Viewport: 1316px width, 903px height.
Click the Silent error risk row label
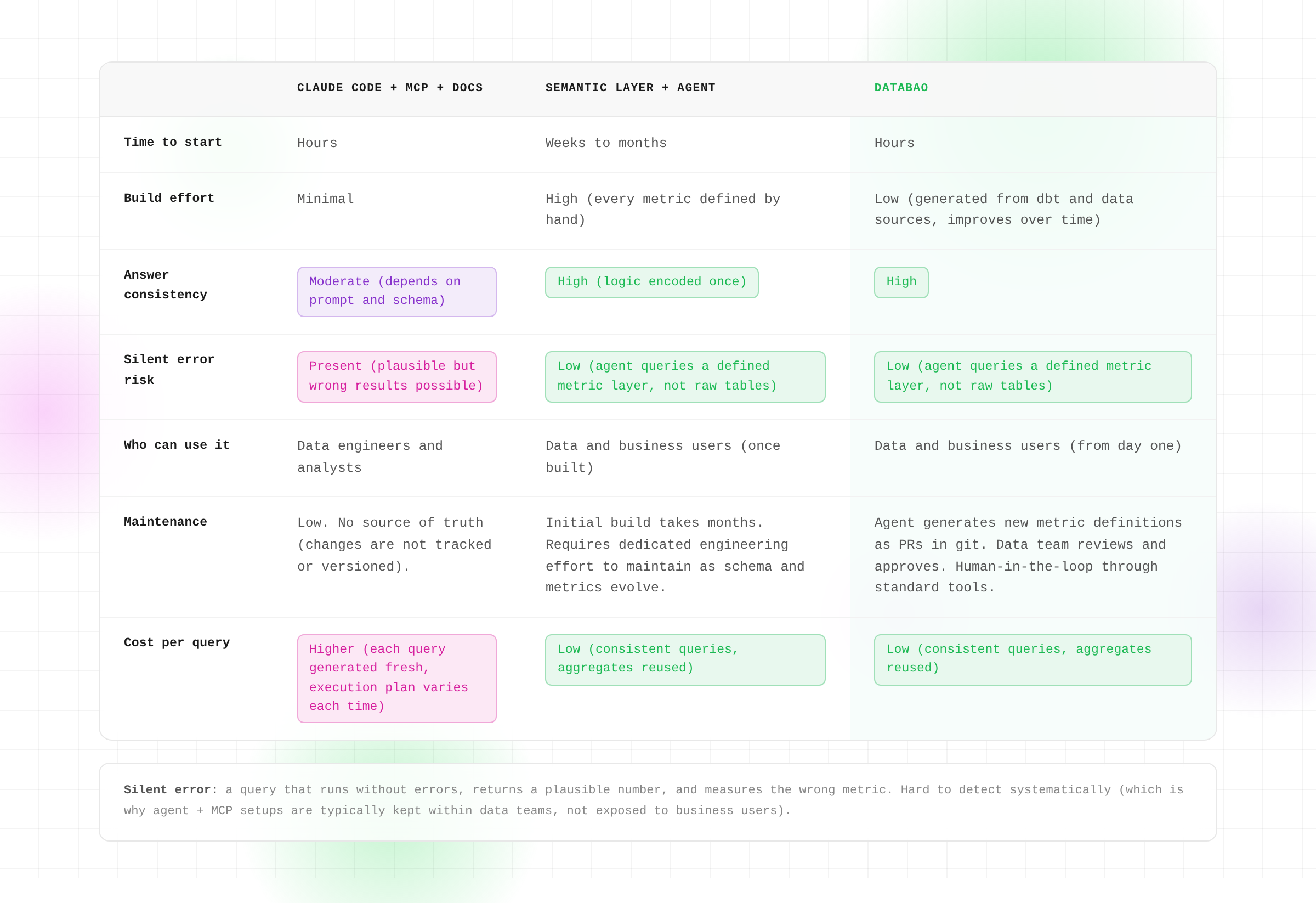pos(168,369)
